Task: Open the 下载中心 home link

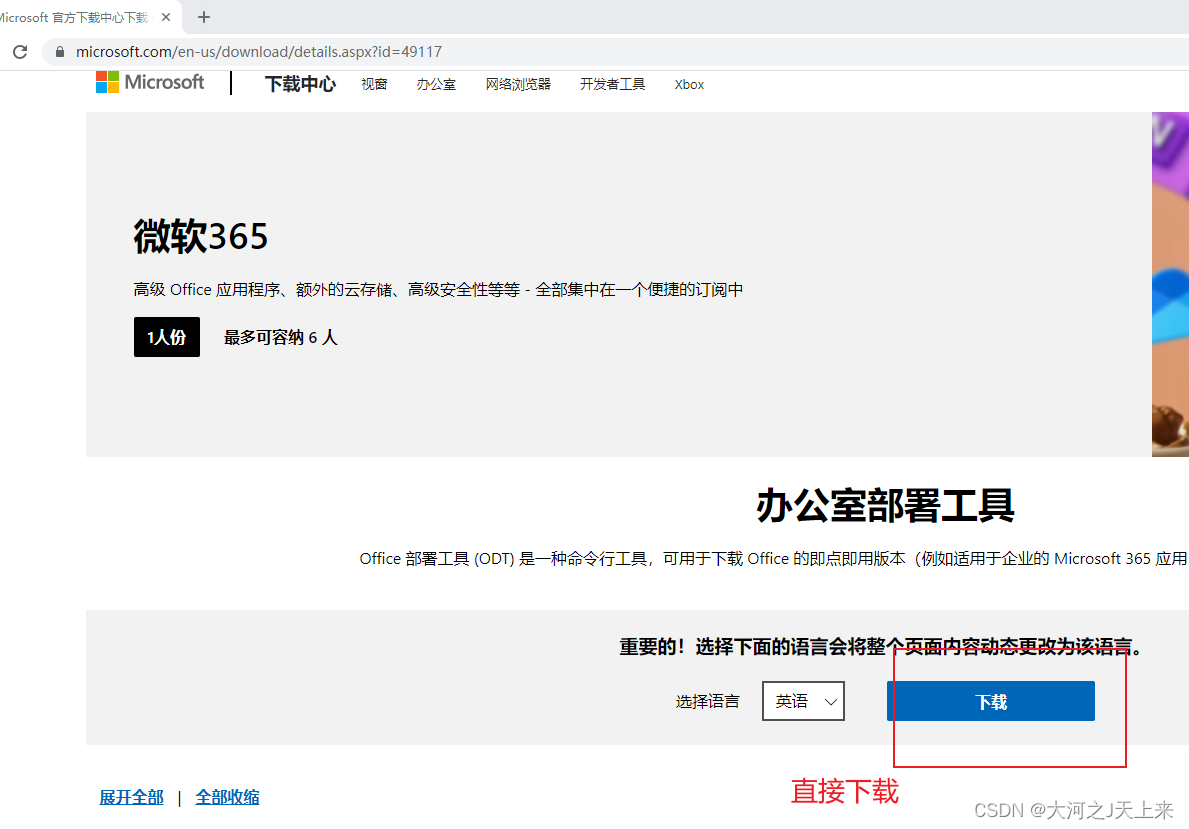Action: (300, 83)
